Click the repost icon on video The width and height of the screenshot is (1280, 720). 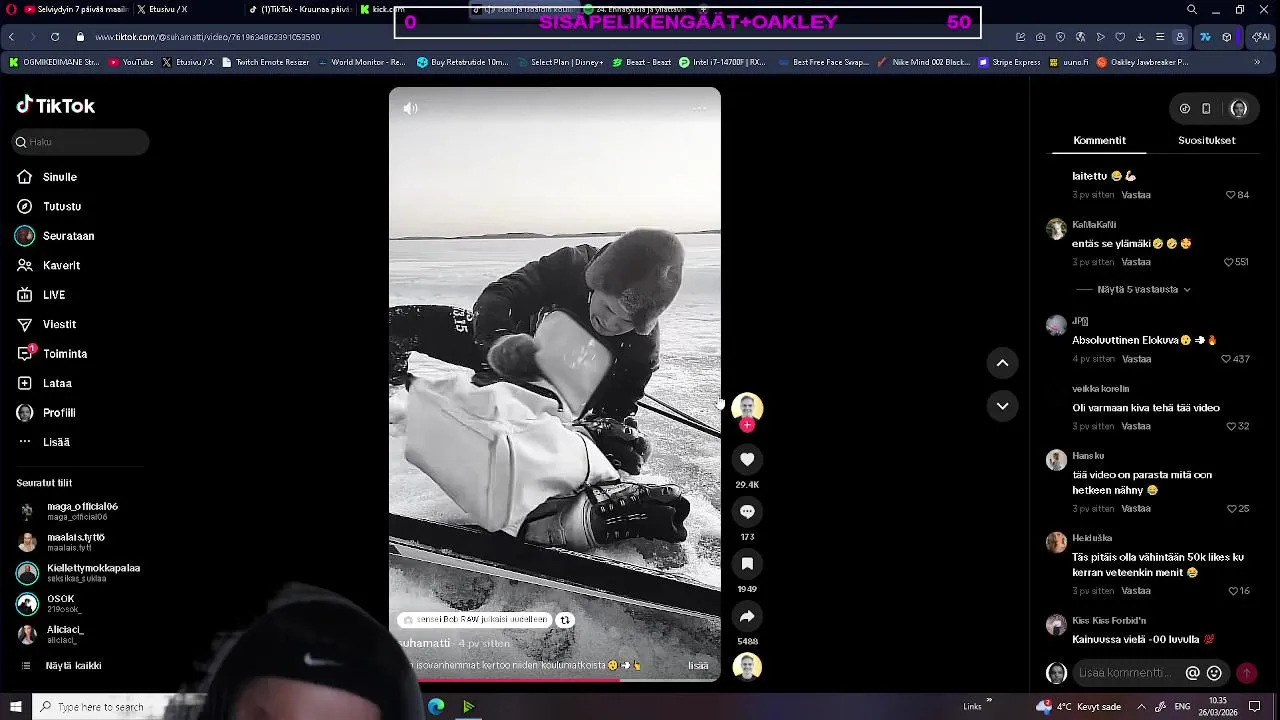tap(565, 620)
